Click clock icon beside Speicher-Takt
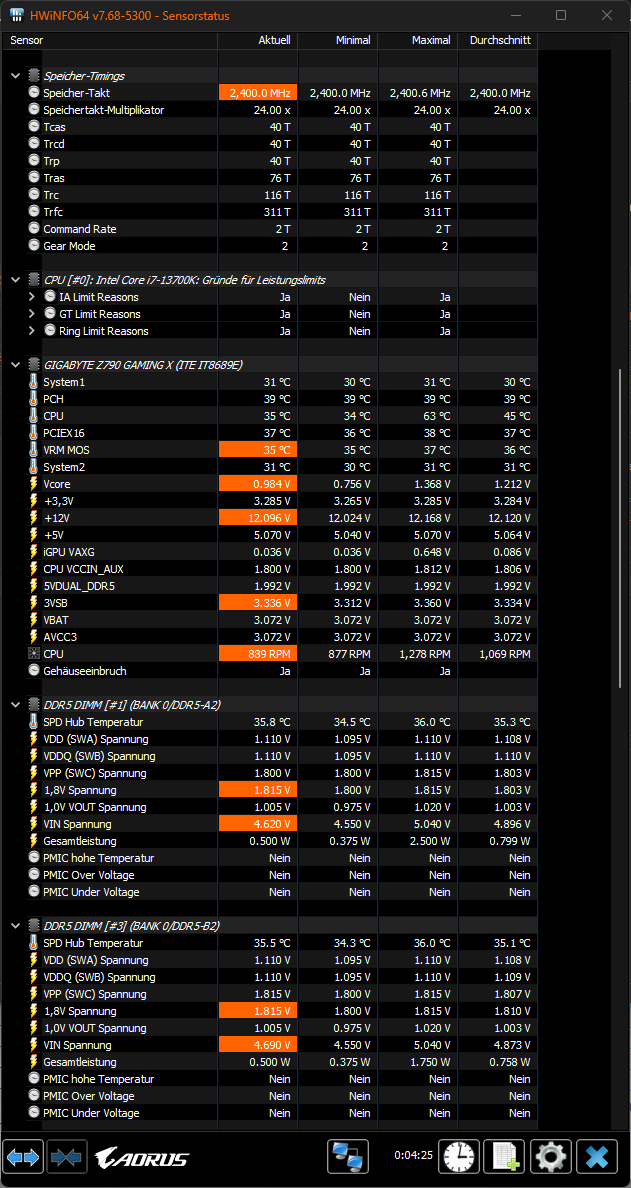 click(x=33, y=92)
